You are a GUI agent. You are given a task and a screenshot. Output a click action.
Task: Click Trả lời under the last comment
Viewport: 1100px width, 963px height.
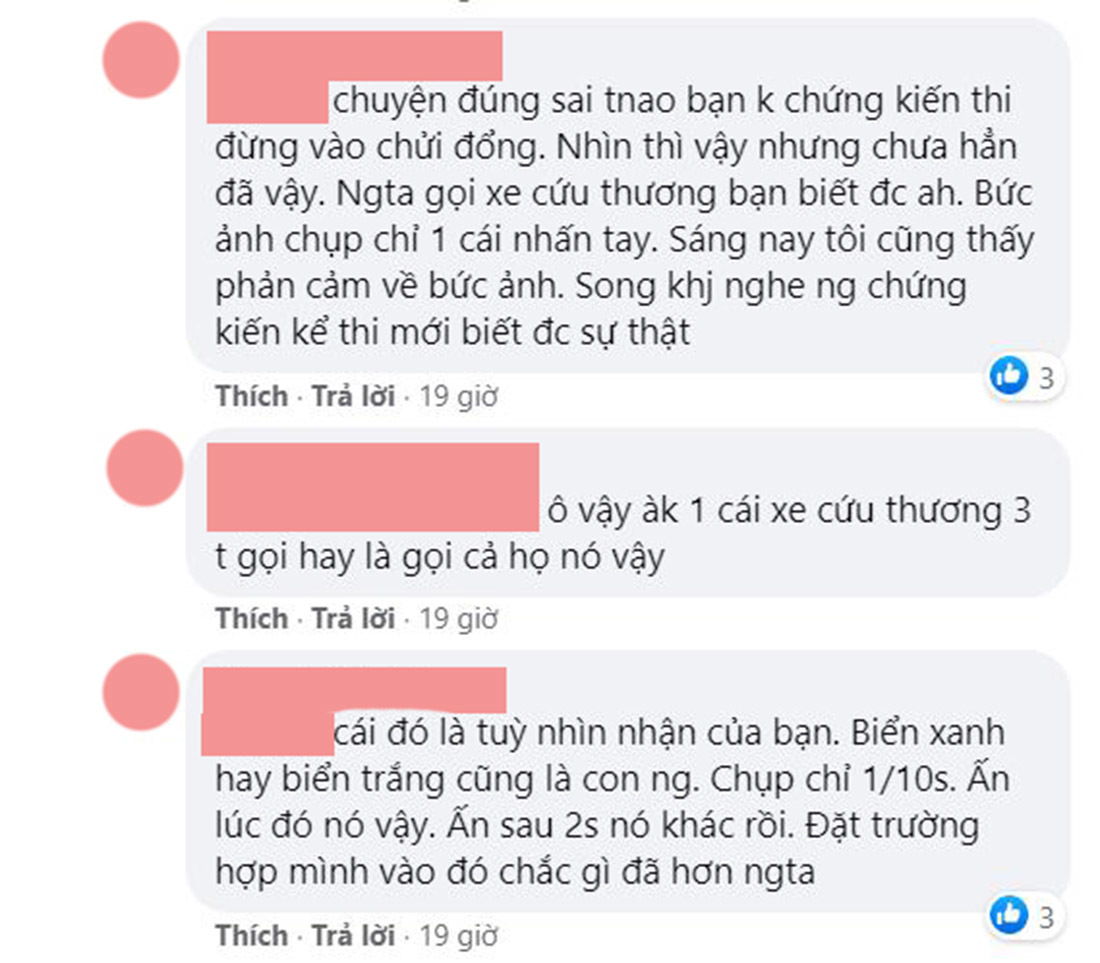pyautogui.click(x=354, y=936)
